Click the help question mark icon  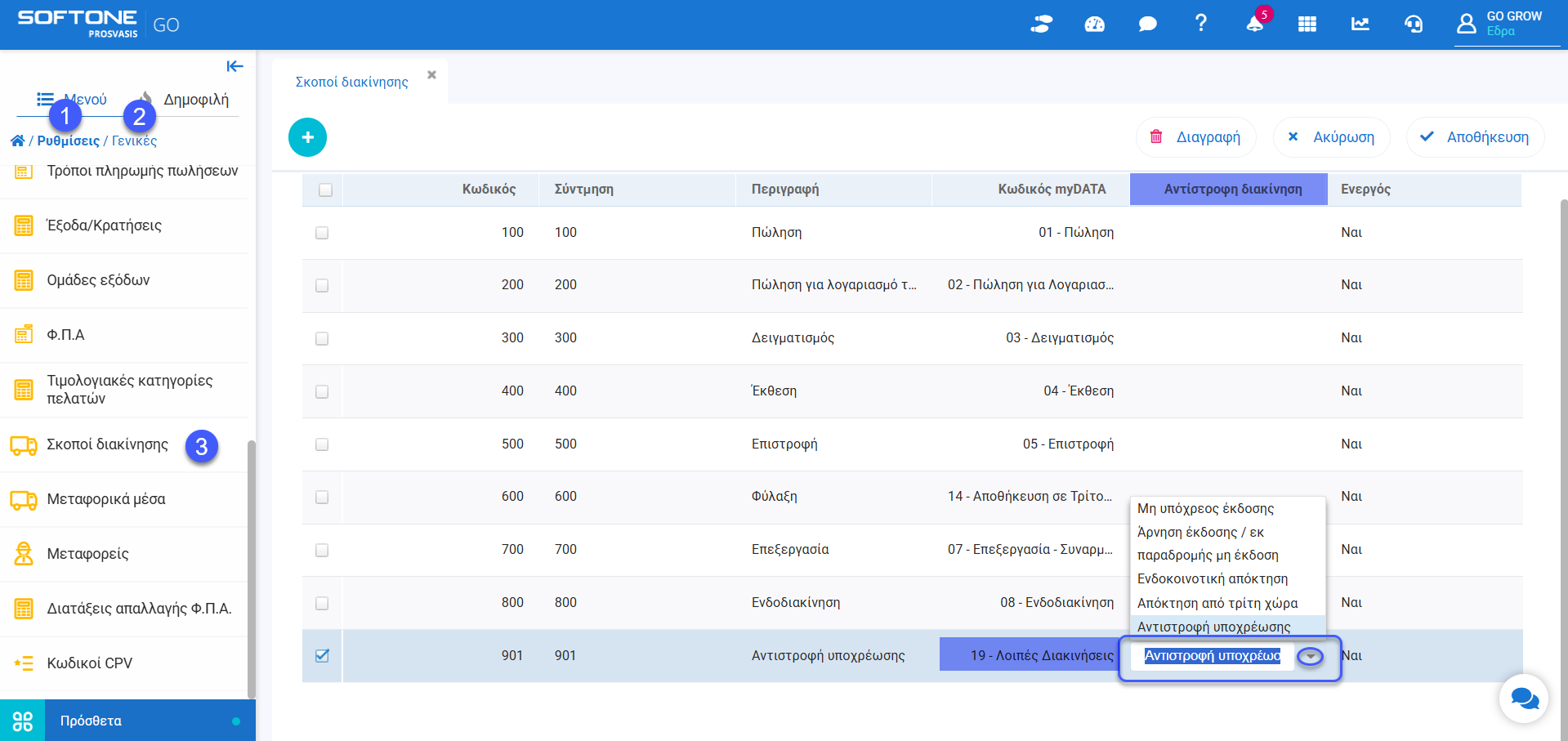coord(1200,24)
